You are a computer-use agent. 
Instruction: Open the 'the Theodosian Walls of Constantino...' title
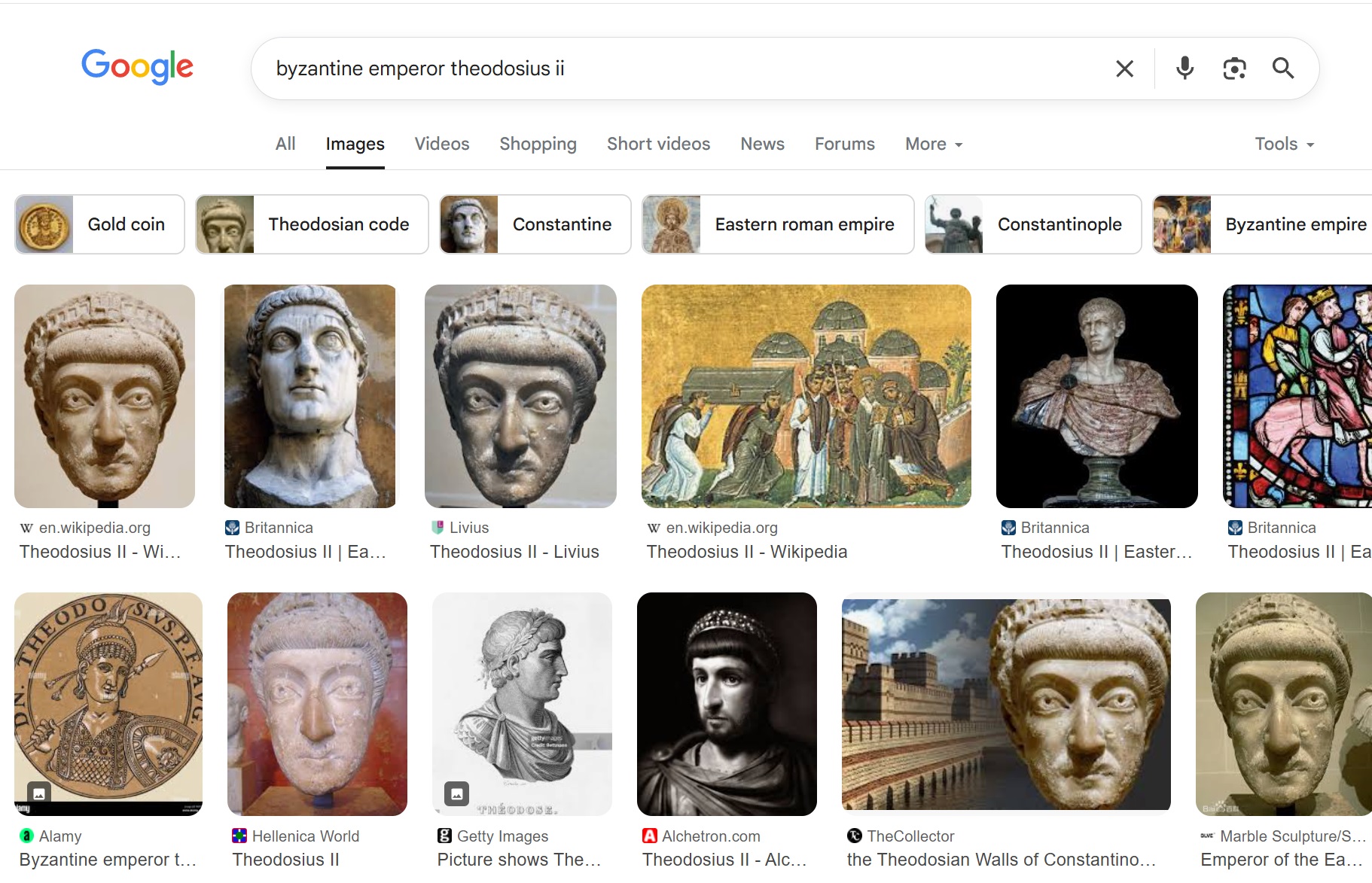(x=1002, y=860)
